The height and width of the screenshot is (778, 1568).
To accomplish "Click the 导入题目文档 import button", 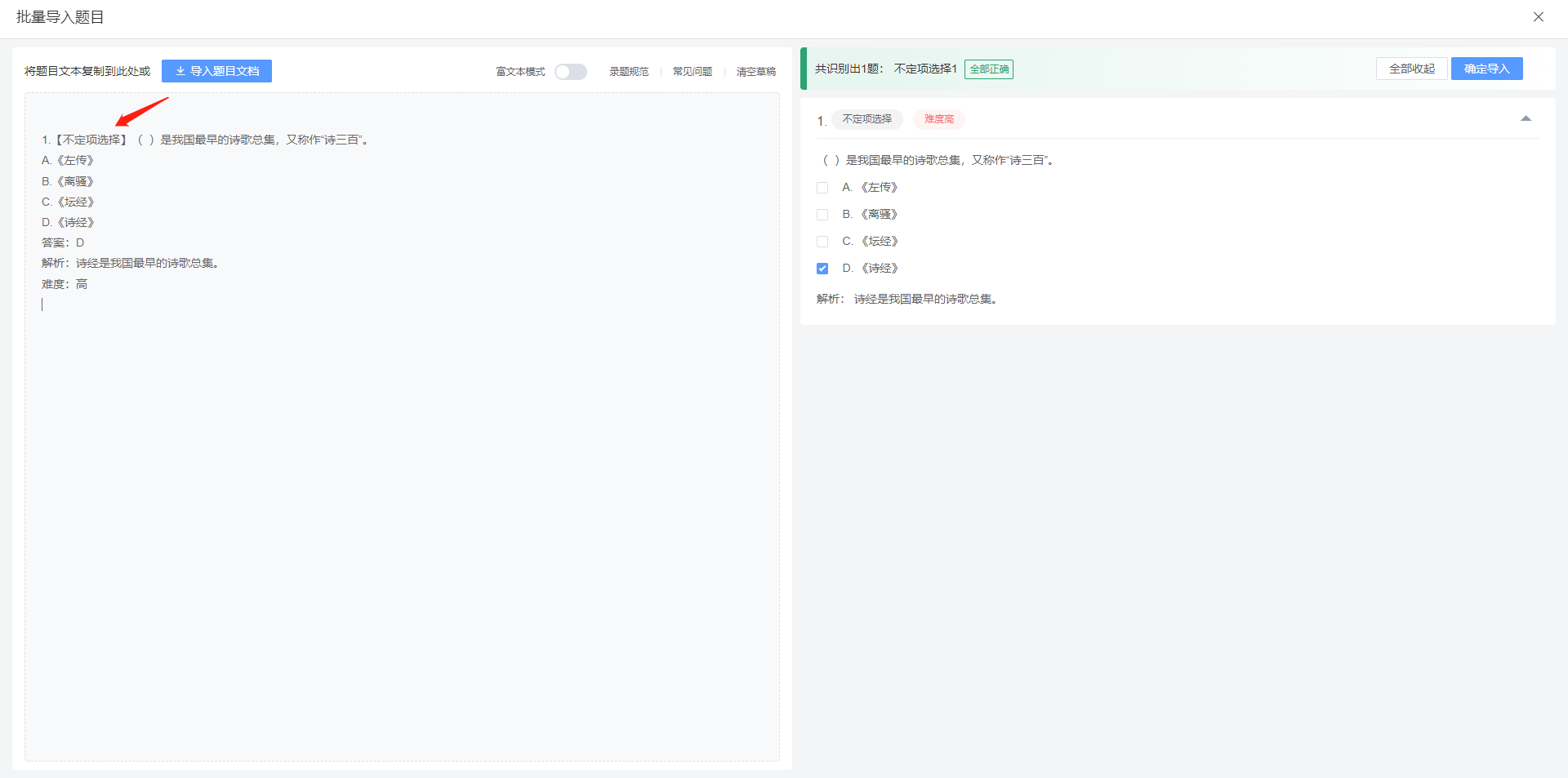I will point(216,71).
